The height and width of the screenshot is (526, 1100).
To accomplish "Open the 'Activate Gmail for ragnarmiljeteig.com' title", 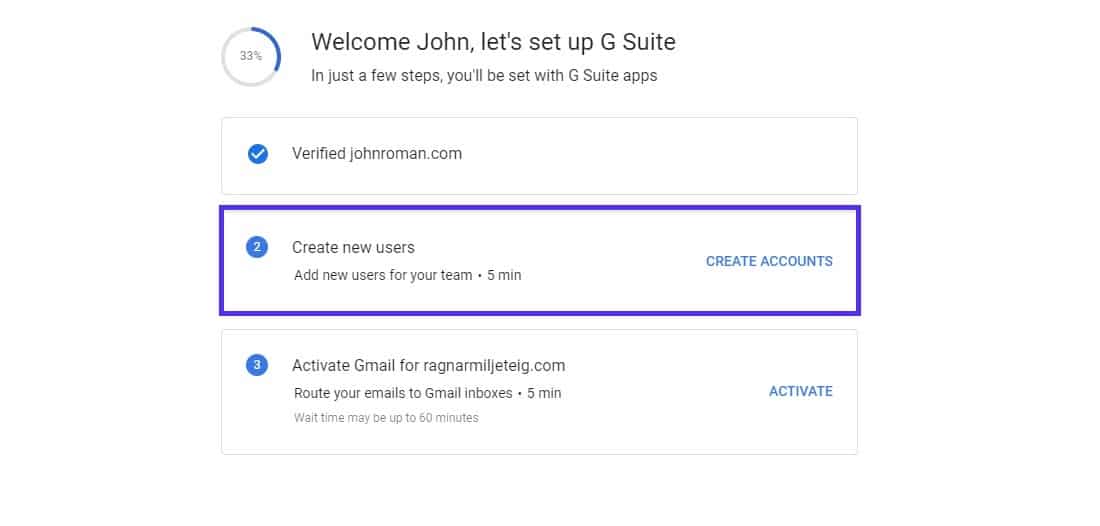I will [428, 365].
